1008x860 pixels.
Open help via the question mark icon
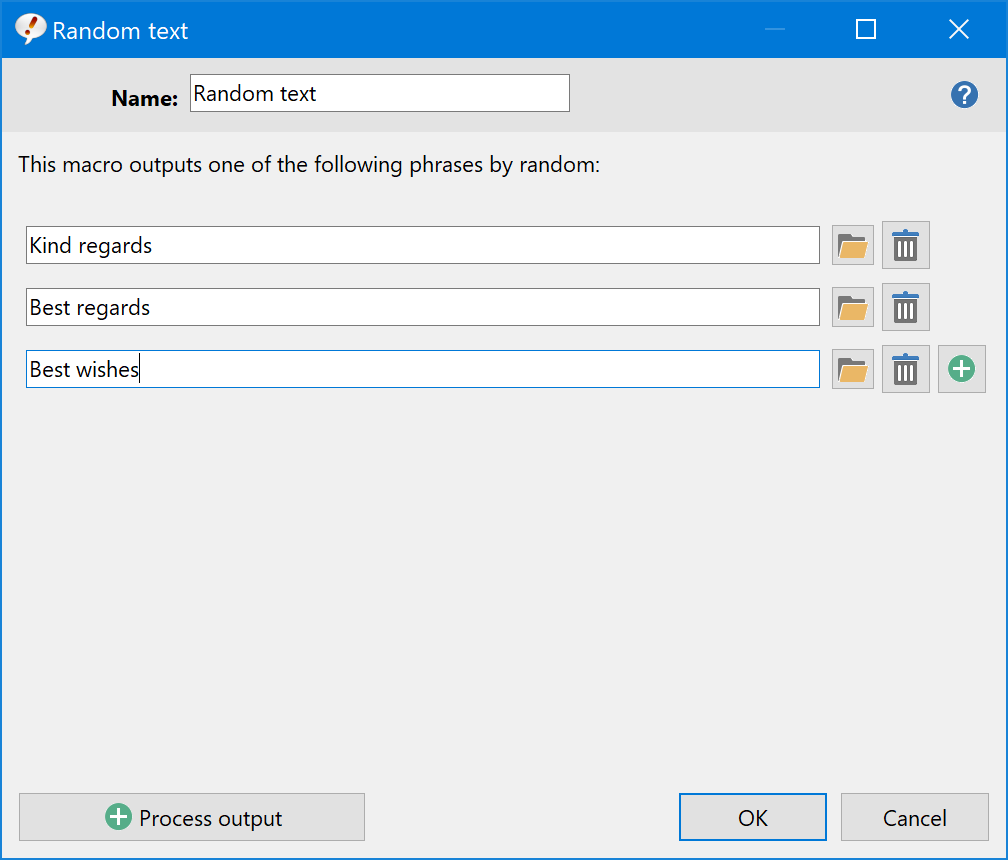[964, 95]
